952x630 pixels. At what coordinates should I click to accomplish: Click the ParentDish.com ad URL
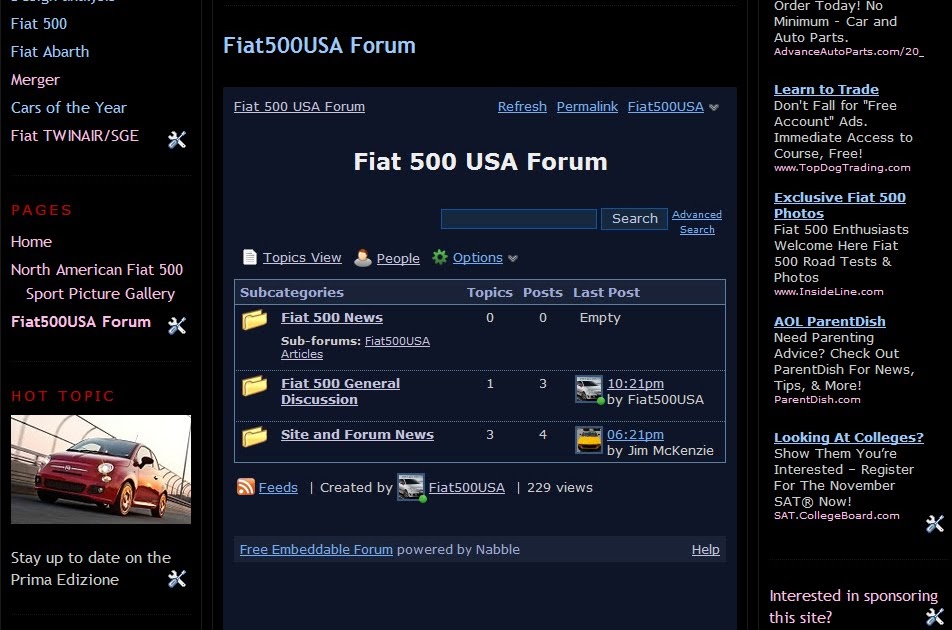pyautogui.click(x=817, y=399)
